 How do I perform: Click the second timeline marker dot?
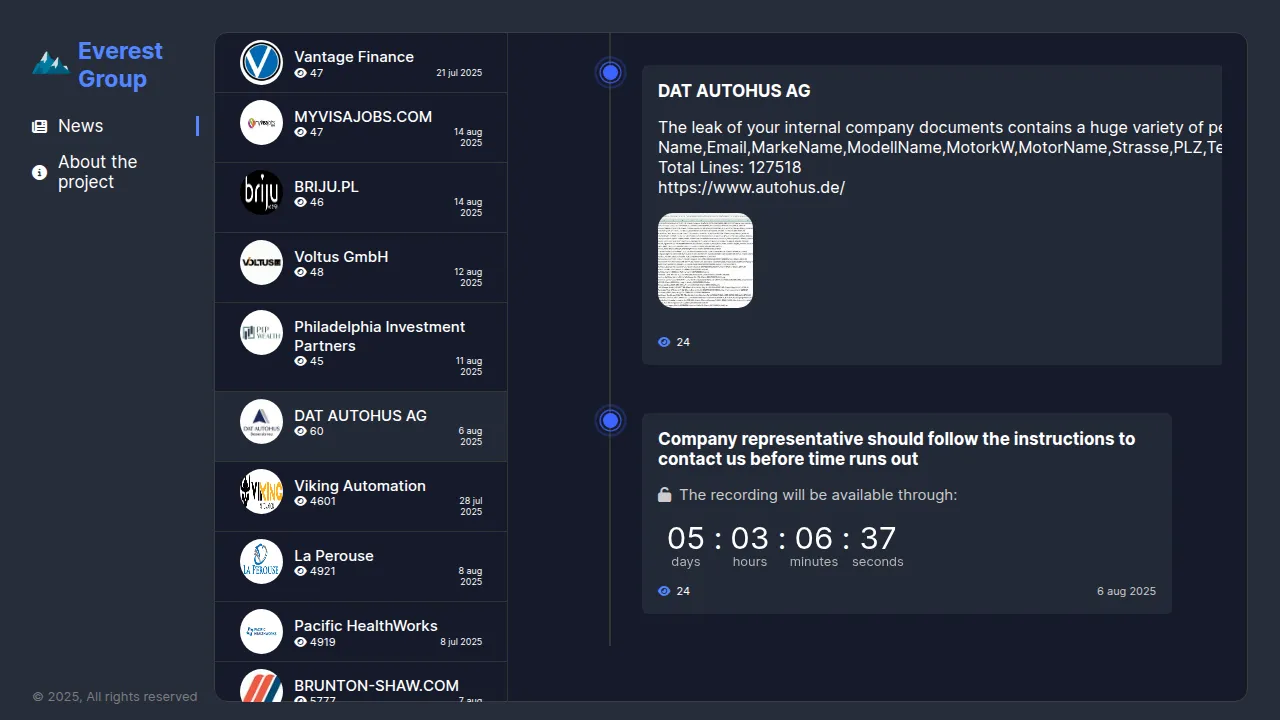(611, 421)
